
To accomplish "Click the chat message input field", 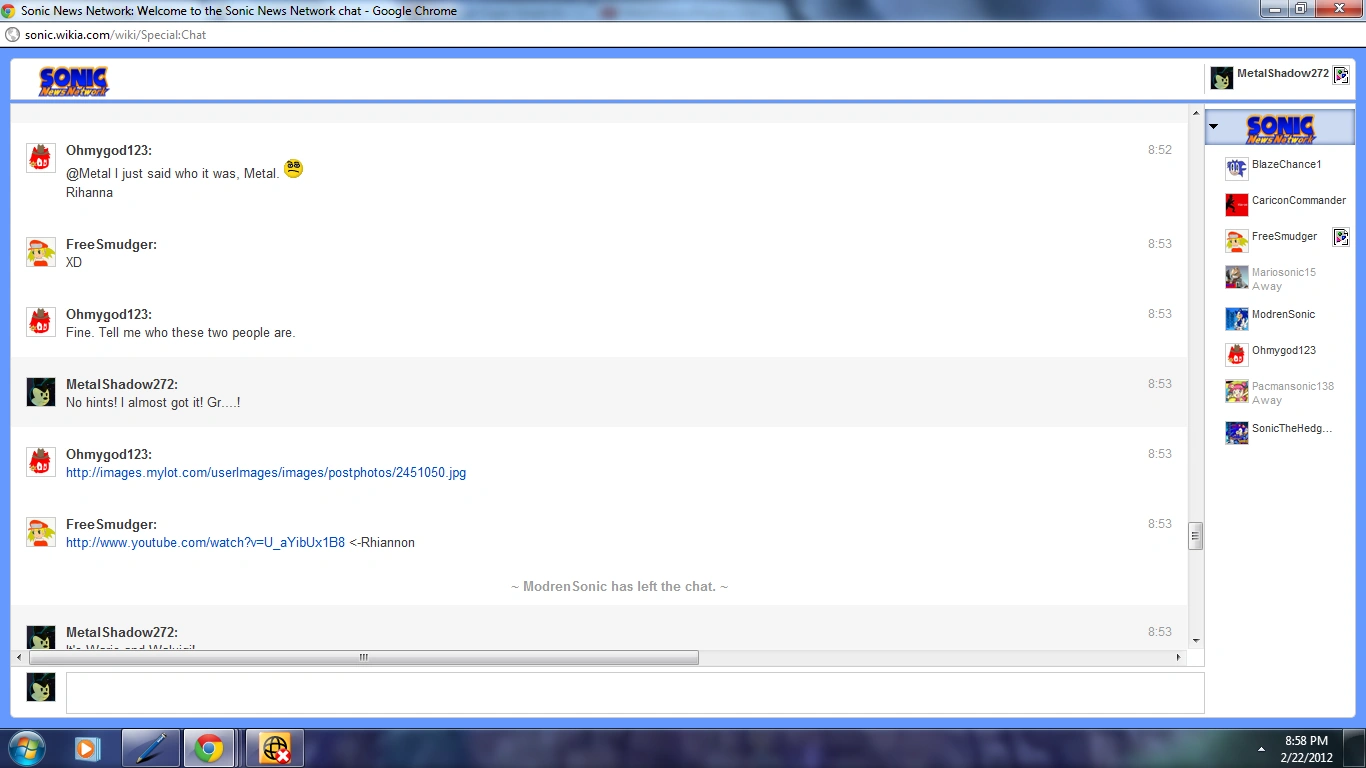I will 634,693.
